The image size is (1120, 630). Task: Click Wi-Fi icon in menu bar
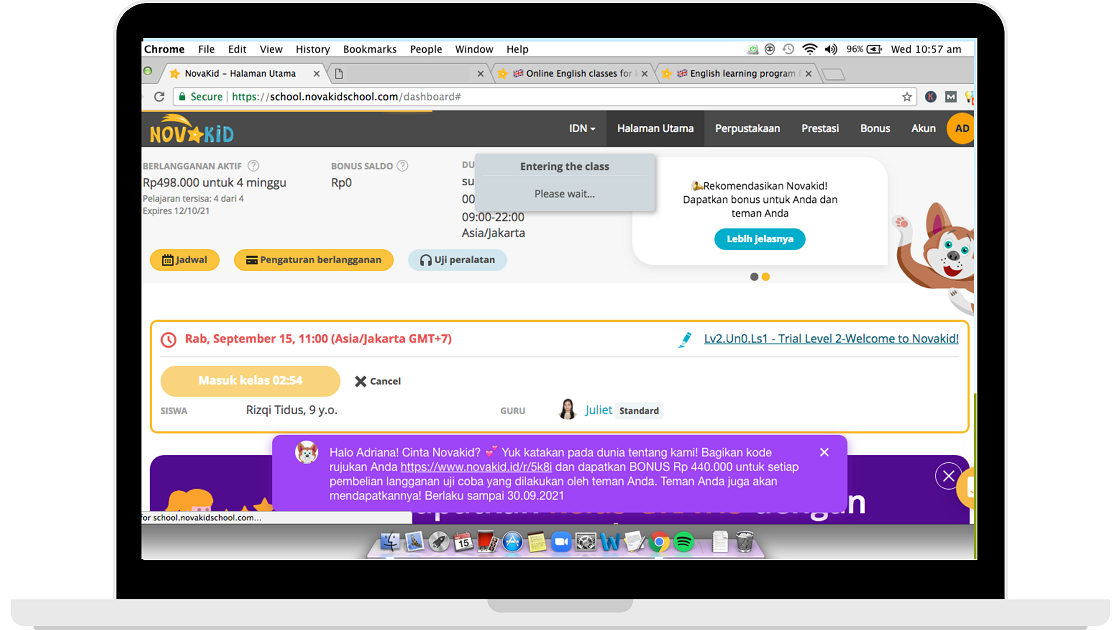pyautogui.click(x=809, y=49)
